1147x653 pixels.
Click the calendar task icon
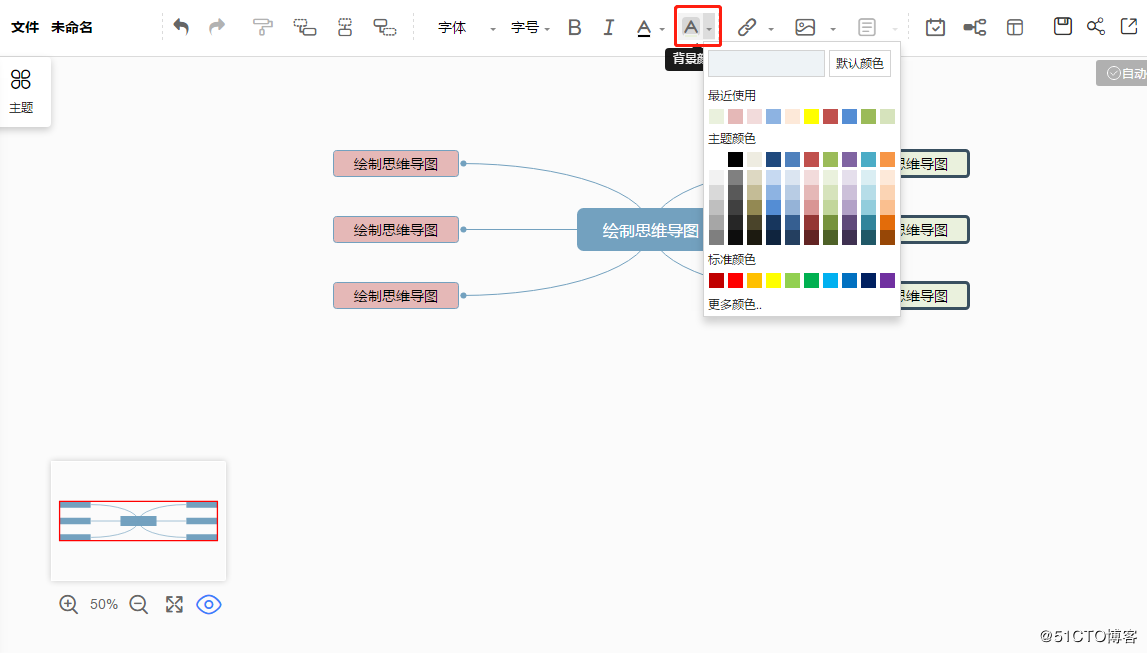pos(935,27)
